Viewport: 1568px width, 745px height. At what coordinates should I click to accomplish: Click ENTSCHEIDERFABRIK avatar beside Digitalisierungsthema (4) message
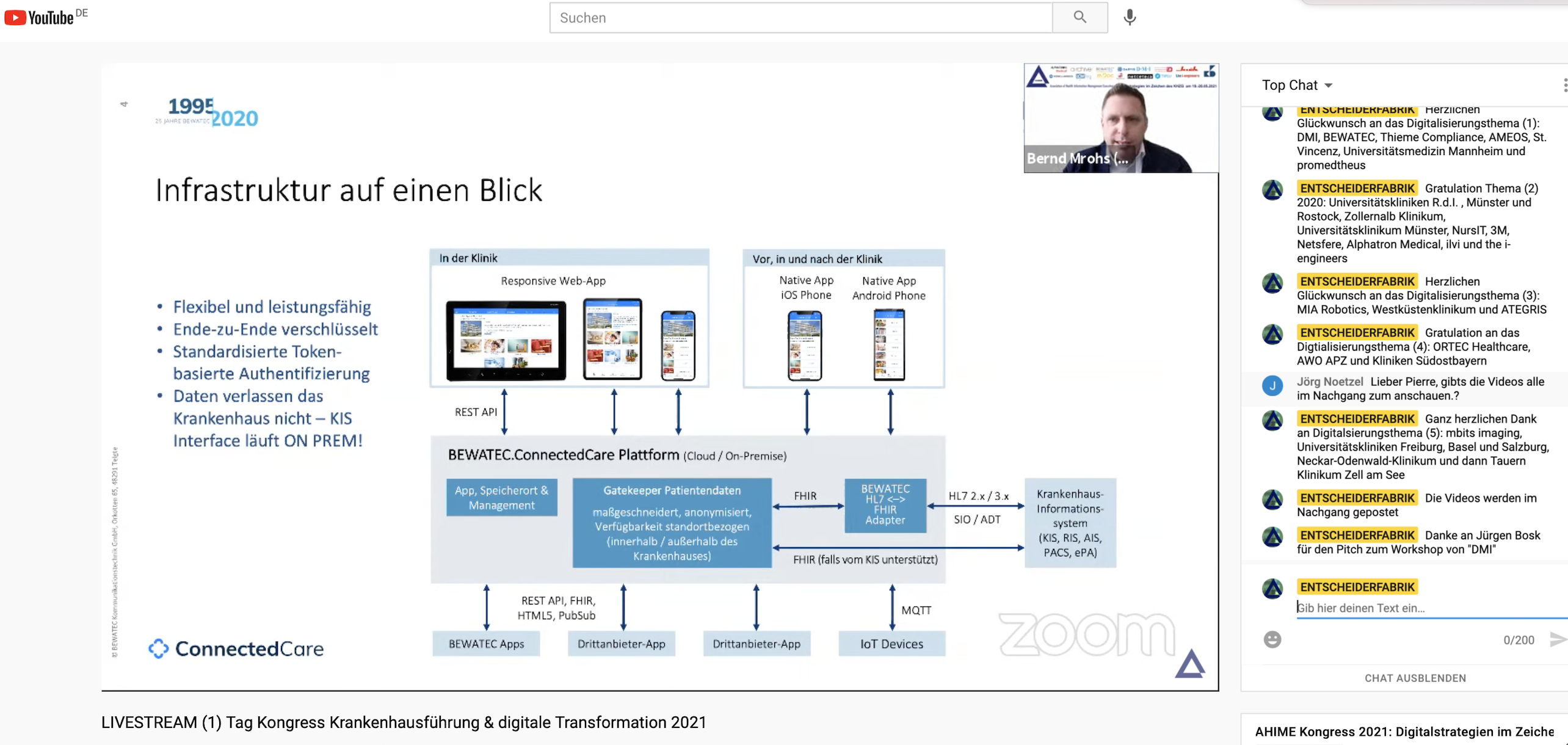tap(1272, 335)
